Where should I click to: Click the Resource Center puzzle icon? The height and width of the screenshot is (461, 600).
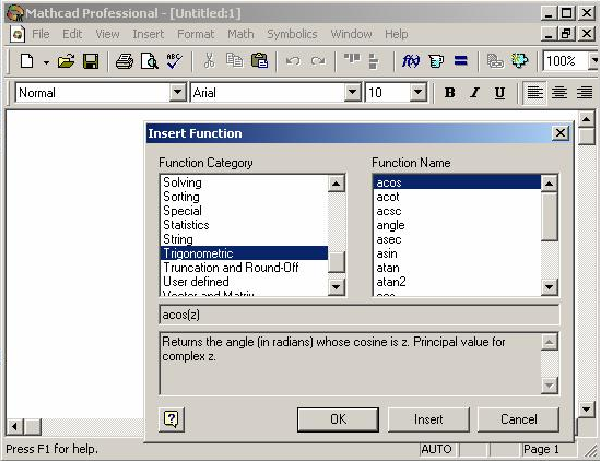click(519, 61)
